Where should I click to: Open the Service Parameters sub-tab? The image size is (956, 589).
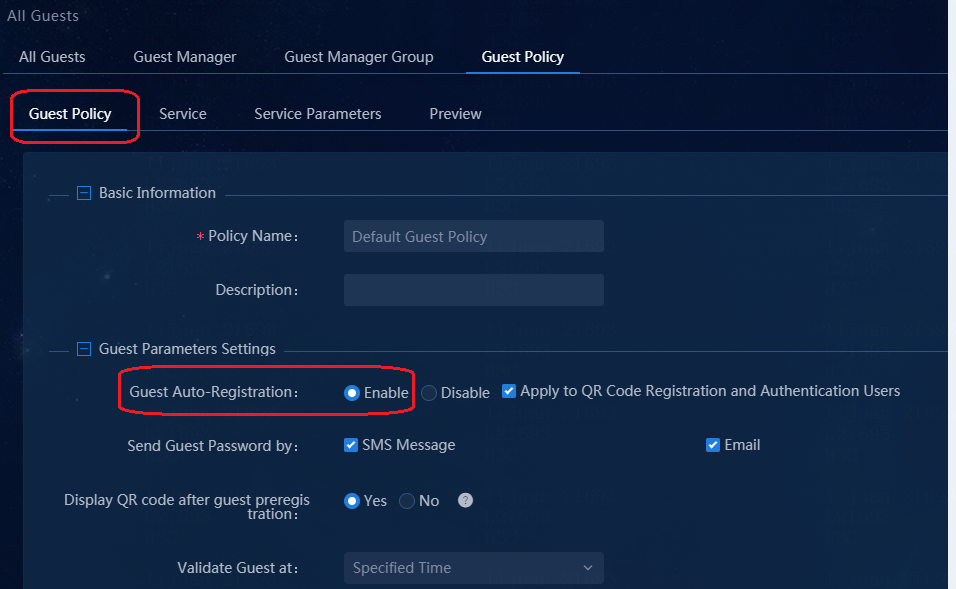[x=318, y=114]
